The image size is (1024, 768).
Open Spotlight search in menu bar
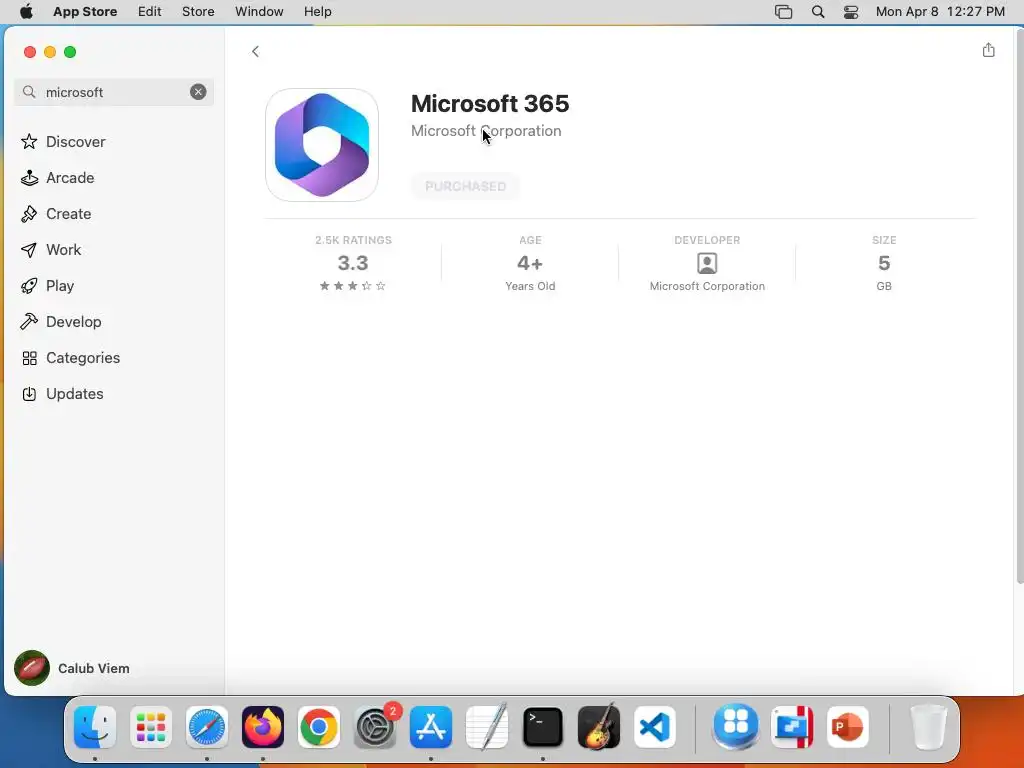818,12
